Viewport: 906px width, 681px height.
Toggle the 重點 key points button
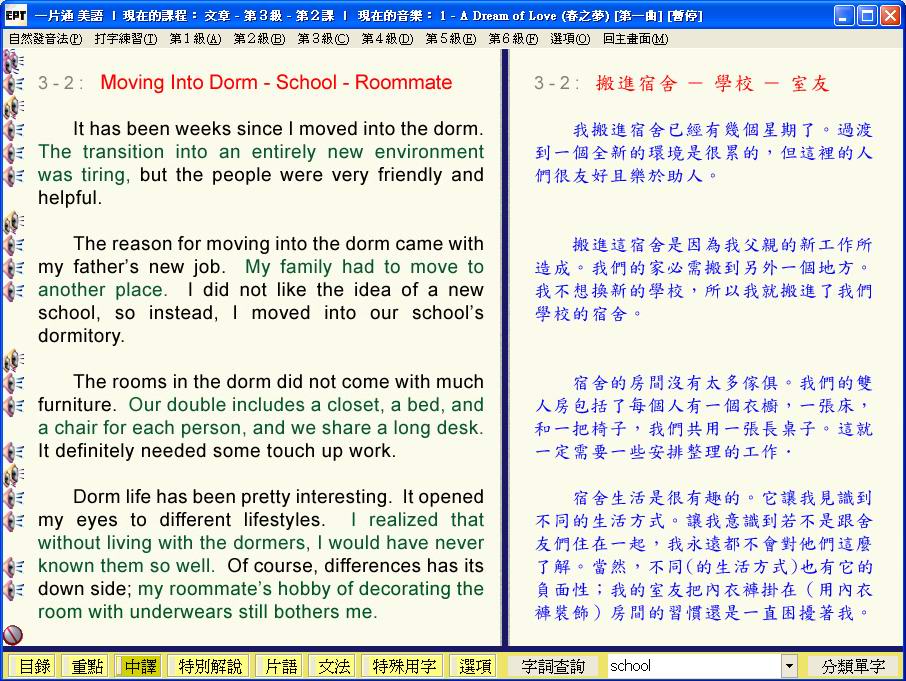pyautogui.click(x=85, y=666)
